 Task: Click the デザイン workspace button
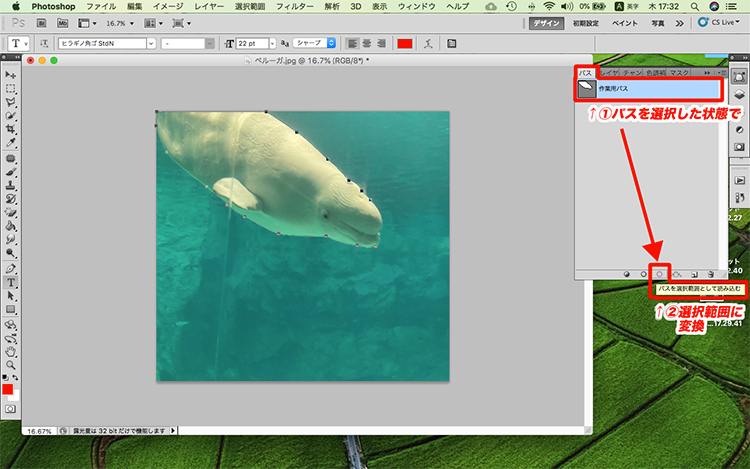click(546, 21)
